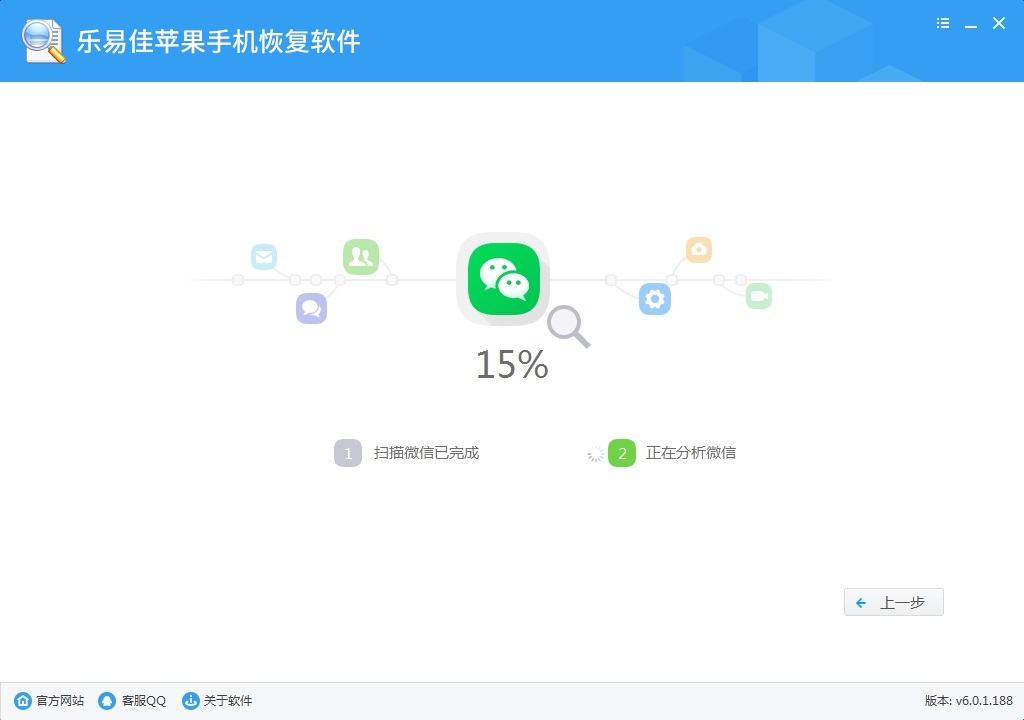Click the WeChat app icon in center
Viewport: 1024px width, 720px height.
coord(504,279)
